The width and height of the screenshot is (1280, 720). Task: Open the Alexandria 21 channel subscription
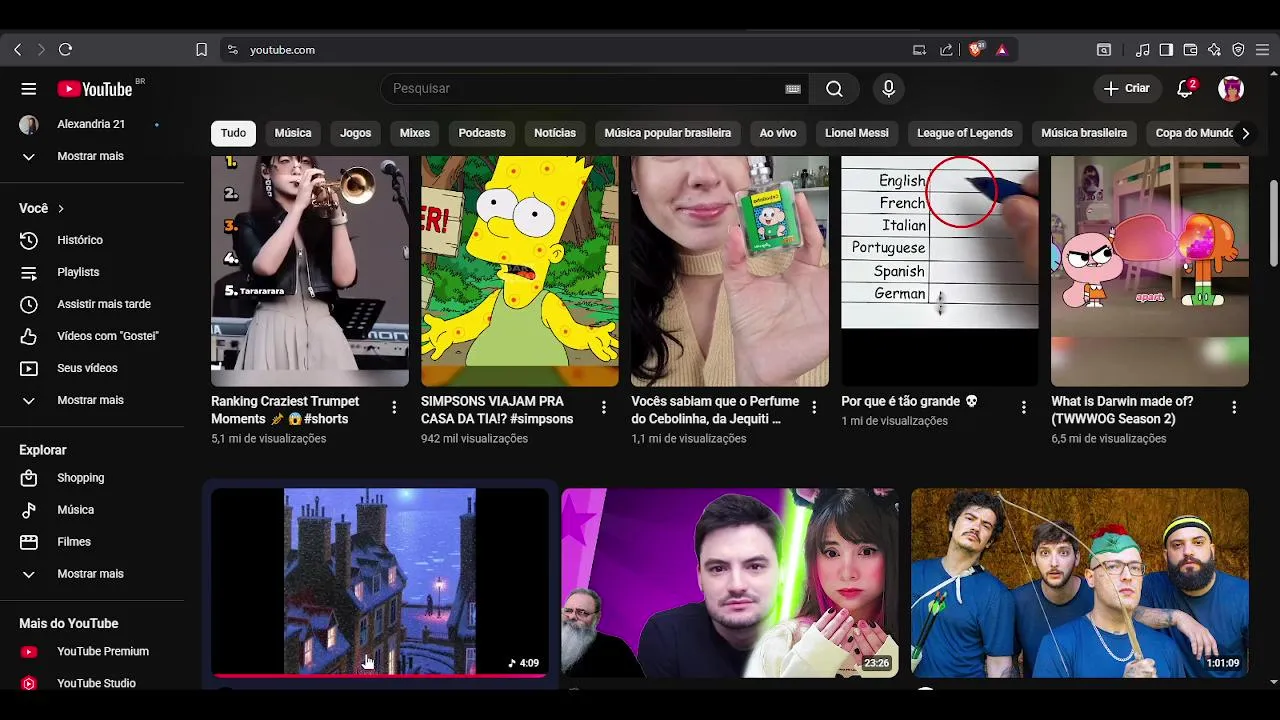92,124
